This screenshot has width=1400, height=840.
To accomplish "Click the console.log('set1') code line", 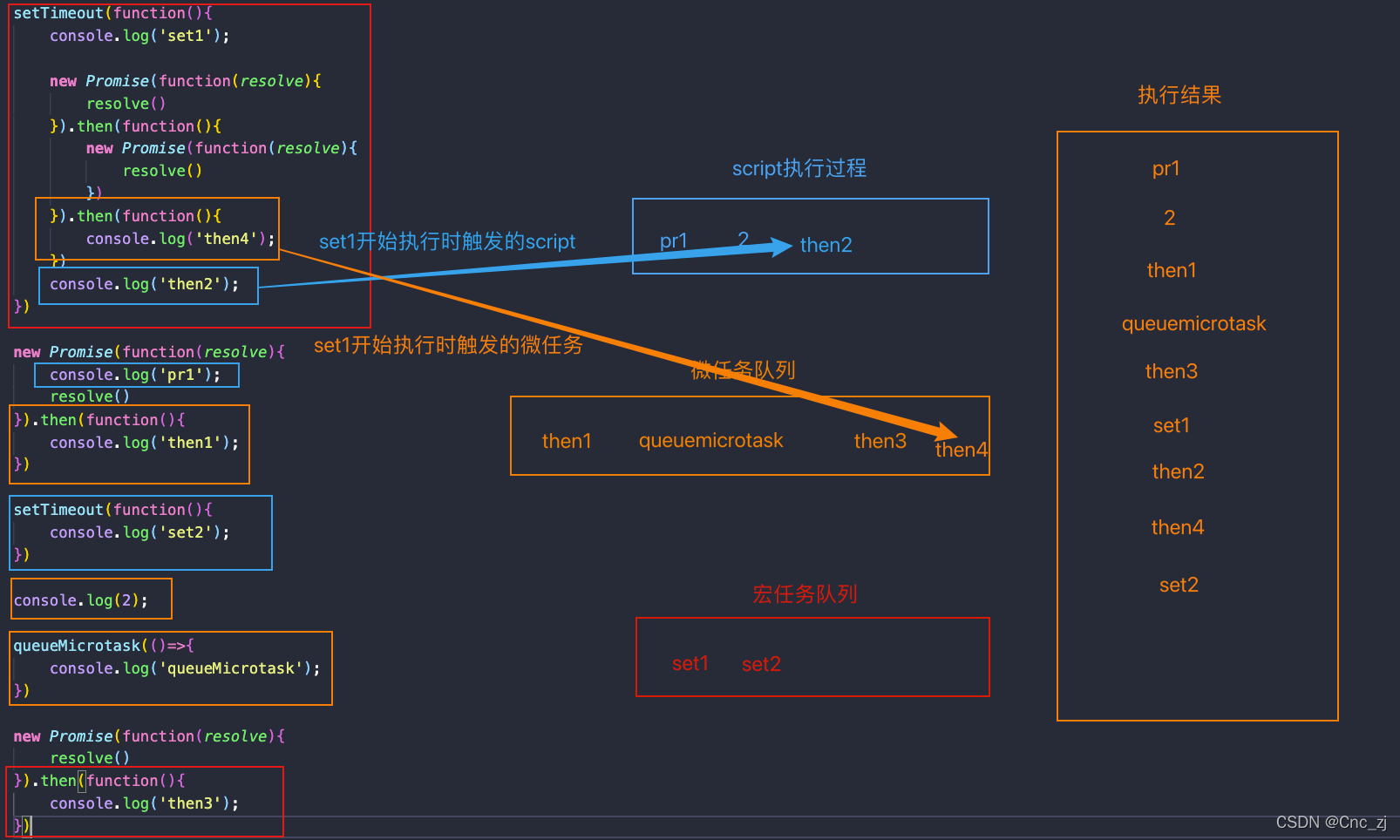I will tap(139, 36).
